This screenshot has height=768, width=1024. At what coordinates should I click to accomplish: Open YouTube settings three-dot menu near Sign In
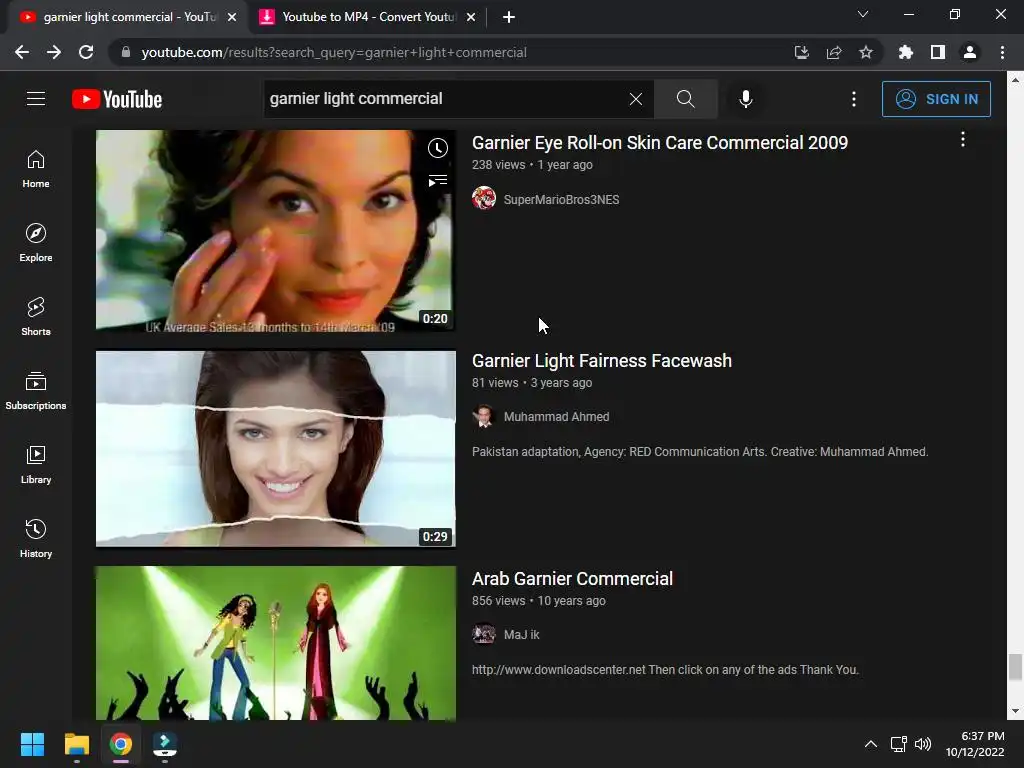(854, 99)
